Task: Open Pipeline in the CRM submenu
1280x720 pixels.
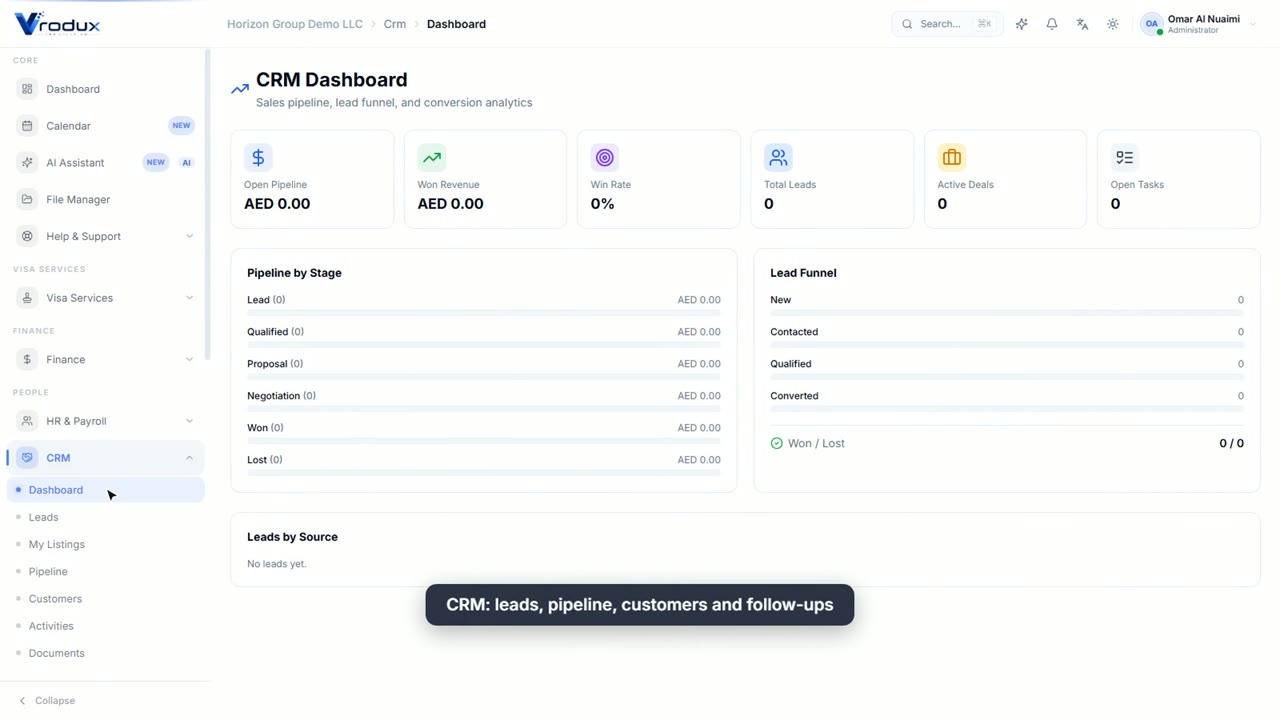Action: point(48,571)
